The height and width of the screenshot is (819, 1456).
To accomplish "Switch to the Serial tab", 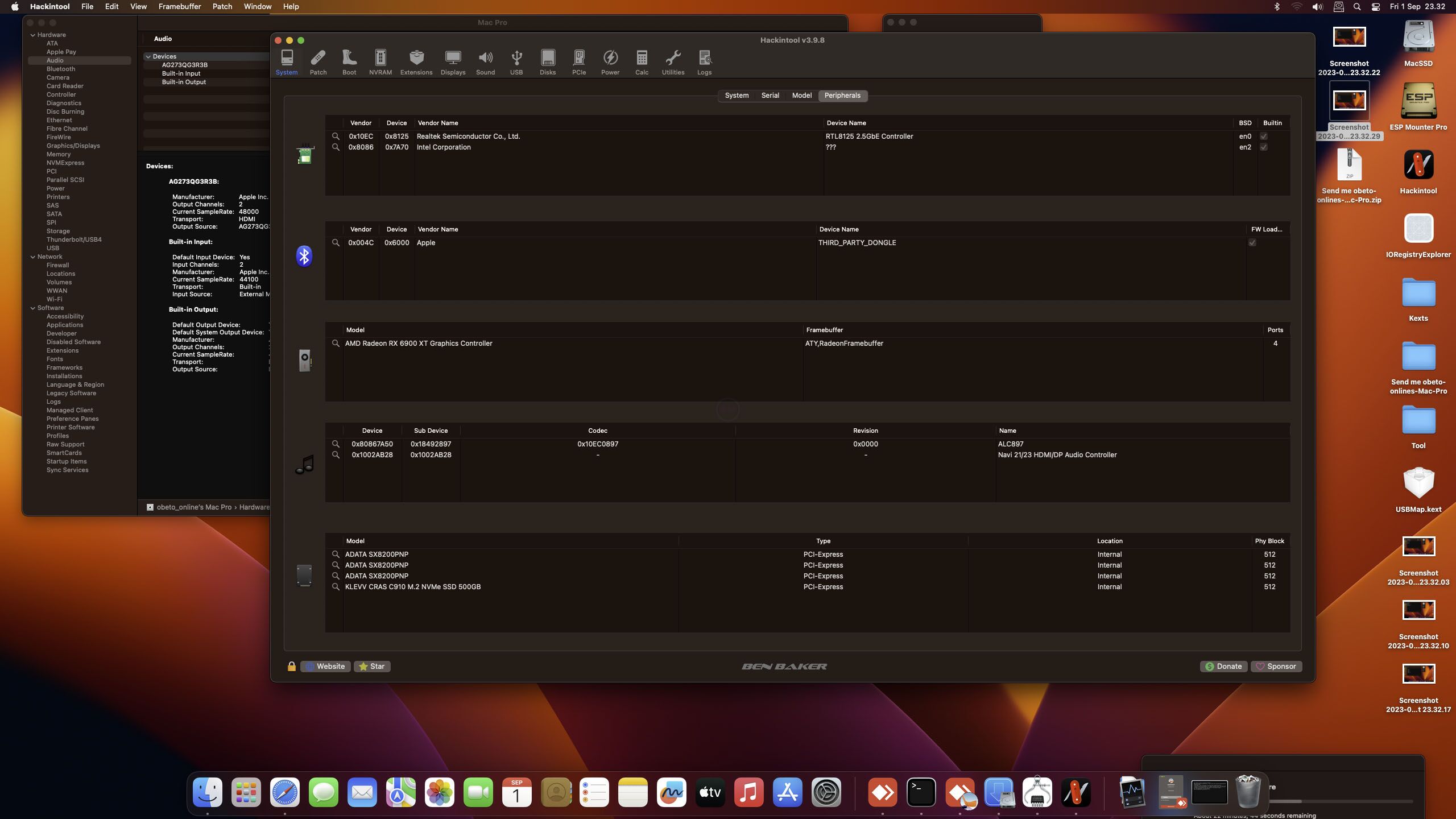I will [770, 96].
